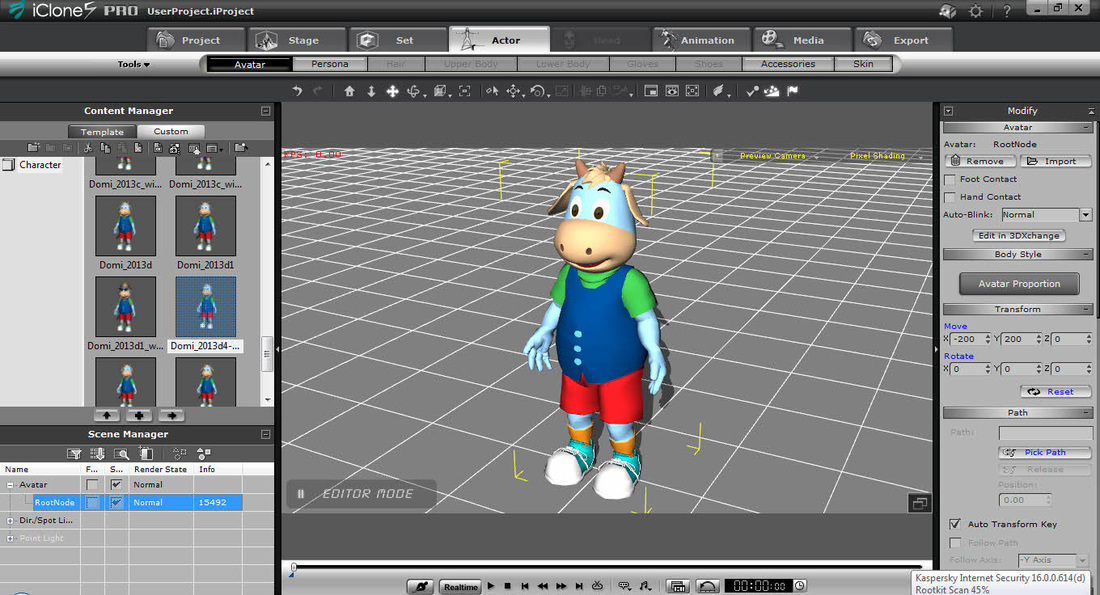Activate the Move object tool
1100x595 pixels.
pos(514,91)
